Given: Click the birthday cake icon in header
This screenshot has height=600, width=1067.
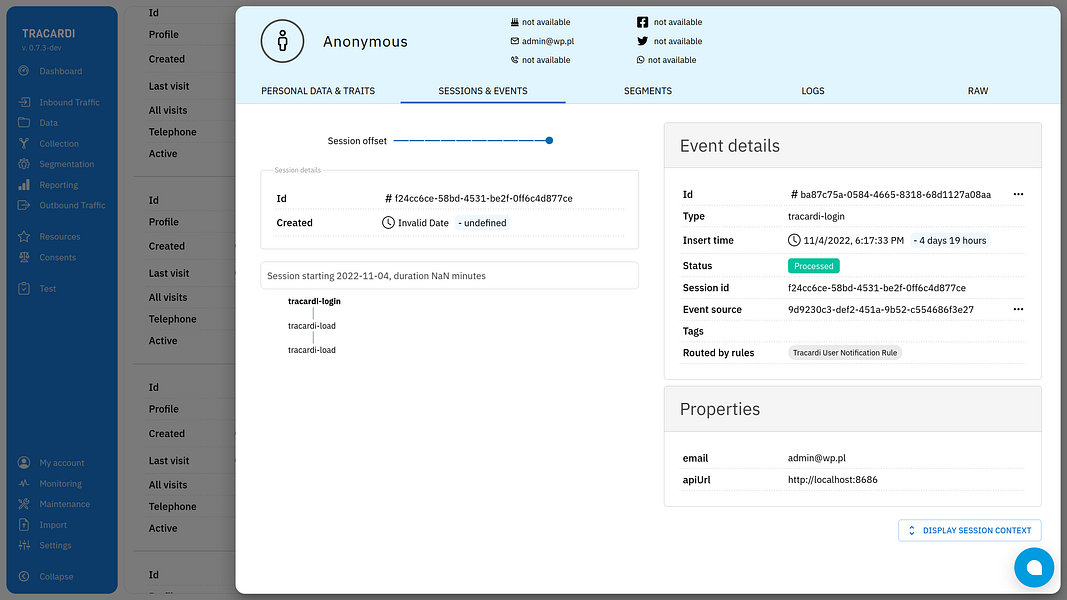Looking at the screenshot, I should [514, 22].
